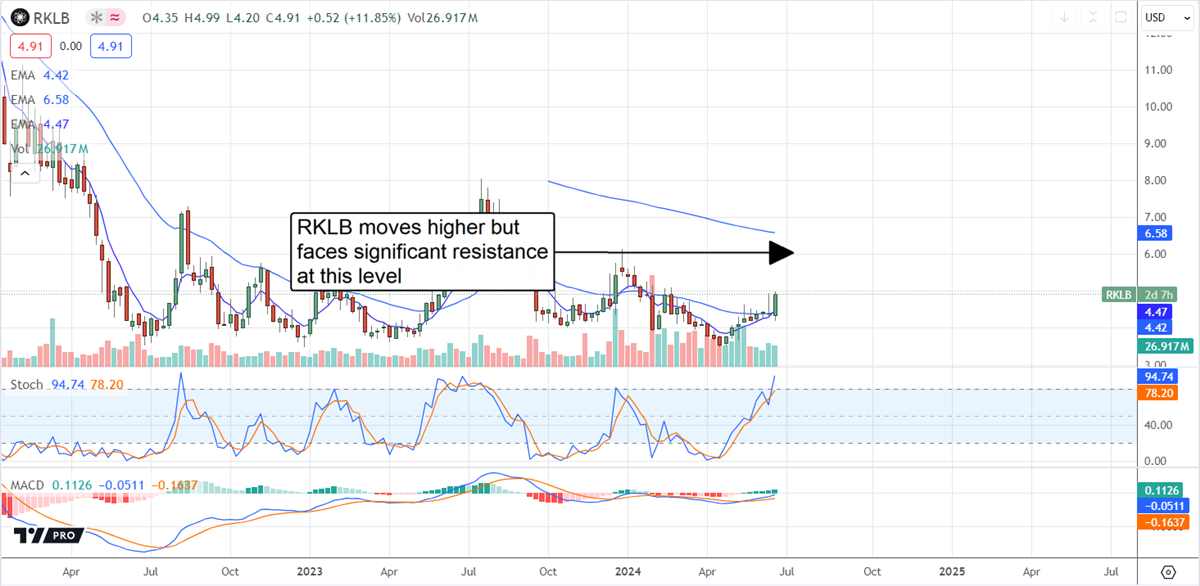Click the RKLB symbol logo icon

(19, 17)
